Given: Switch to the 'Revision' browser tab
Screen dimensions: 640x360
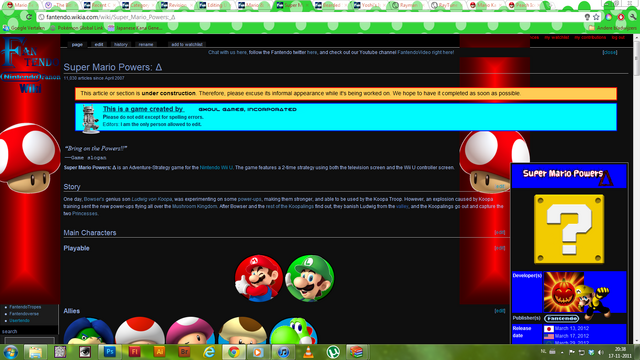Looking at the screenshot, I should [x=176, y=5].
